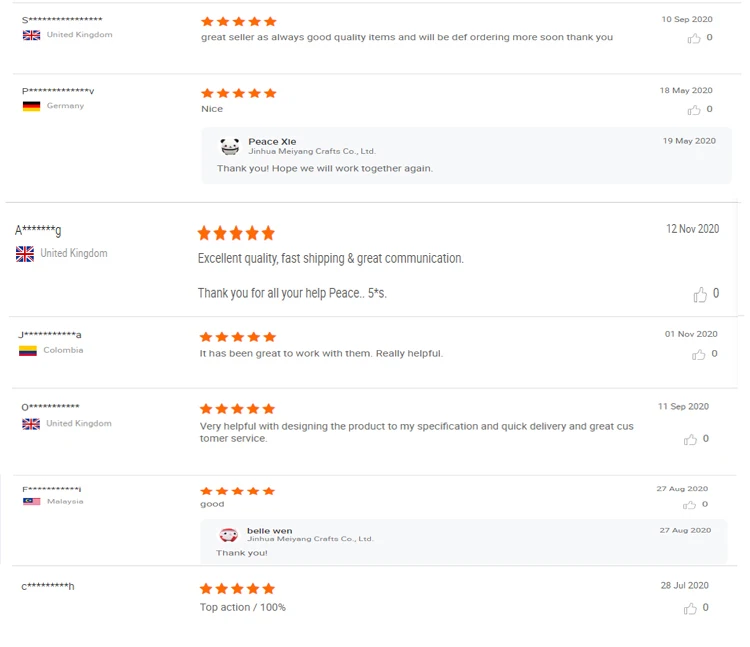Like the 12 Nov 2020 review
The width and height of the screenshot is (750, 647).
(700, 295)
